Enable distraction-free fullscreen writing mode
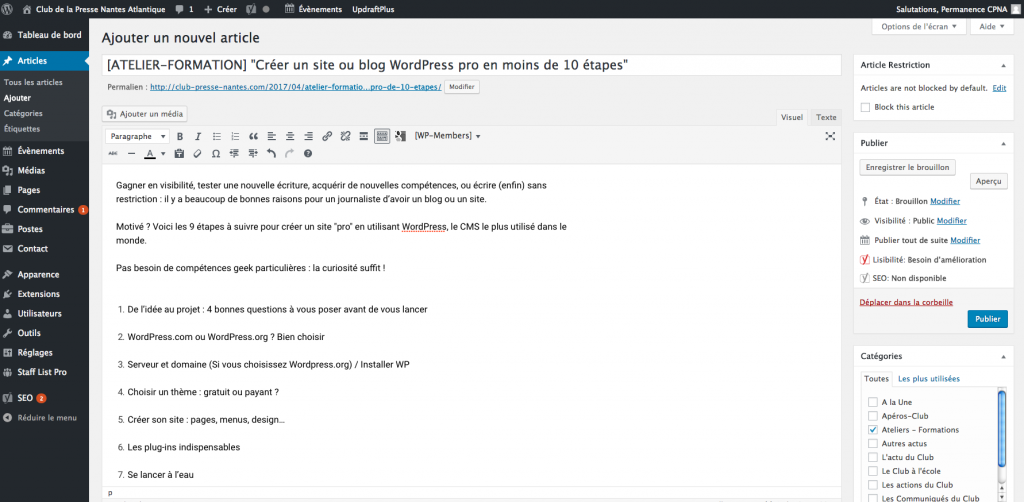 [x=829, y=136]
